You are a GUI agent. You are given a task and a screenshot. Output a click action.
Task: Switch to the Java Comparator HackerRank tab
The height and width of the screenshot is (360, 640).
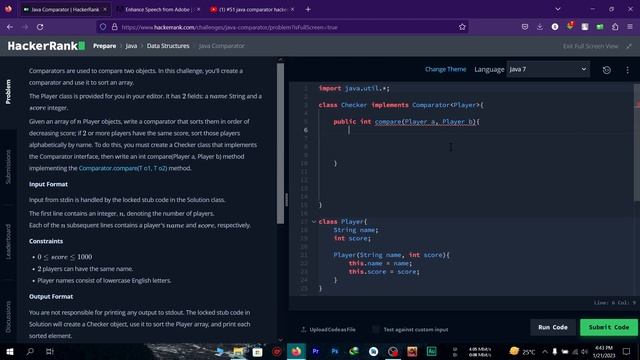(x=64, y=9)
